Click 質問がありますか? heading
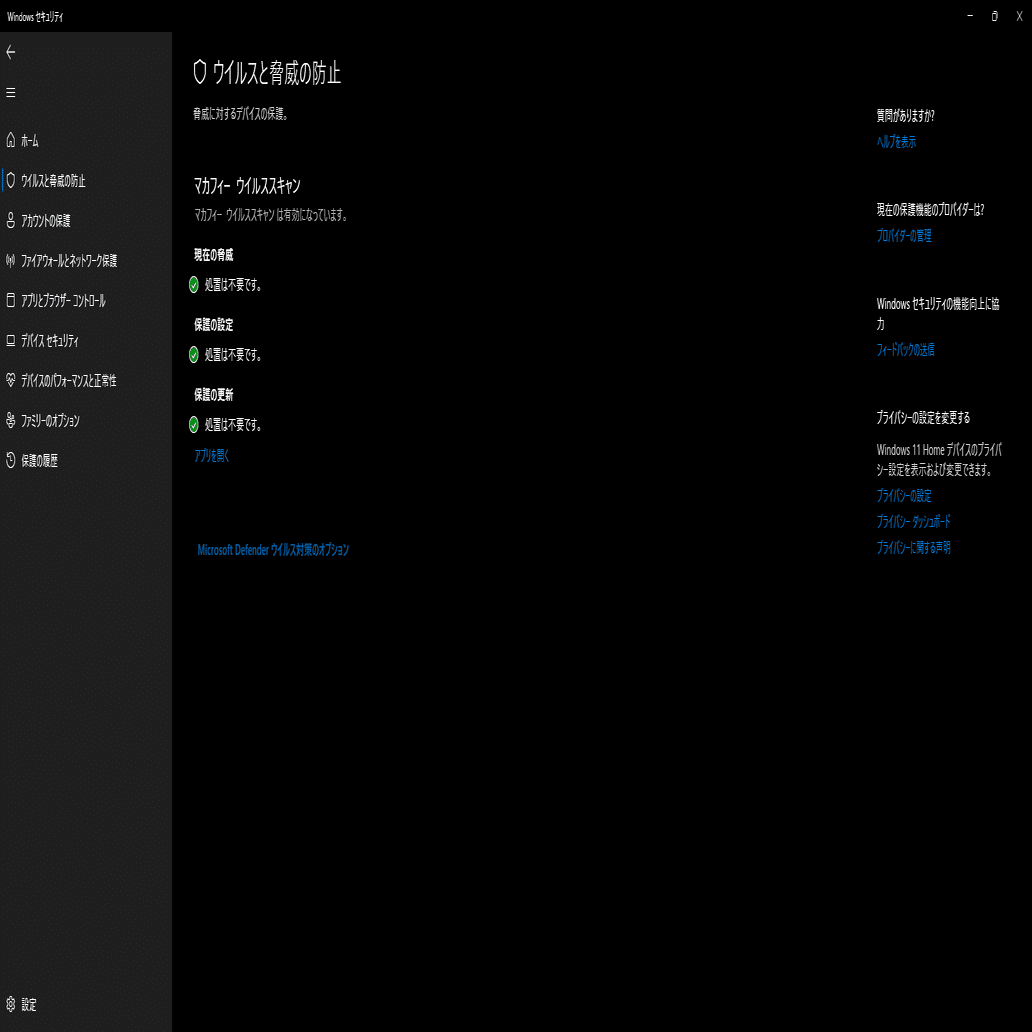This screenshot has width=1032, height=1032. coord(905,116)
